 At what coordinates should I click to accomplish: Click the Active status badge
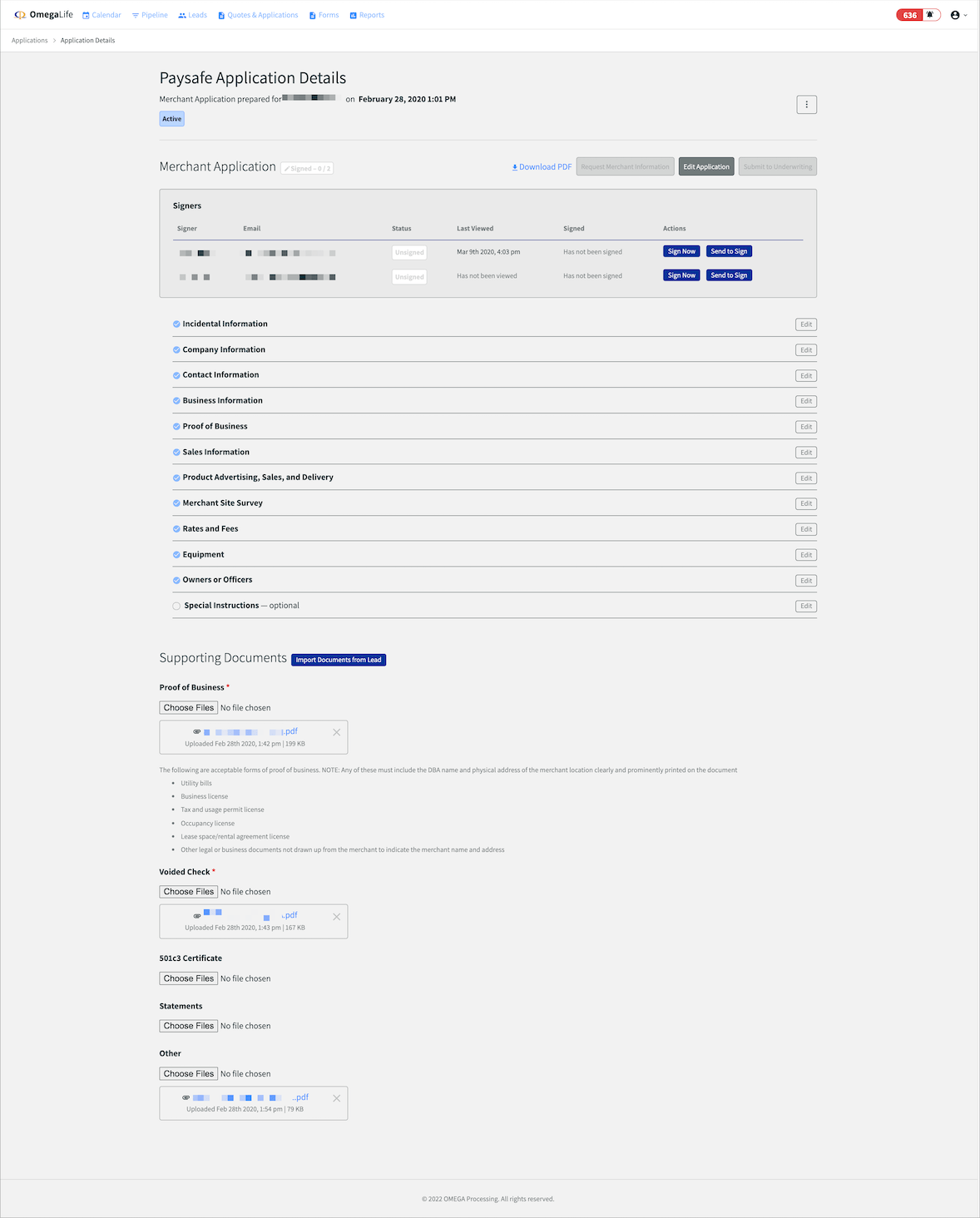(x=171, y=119)
